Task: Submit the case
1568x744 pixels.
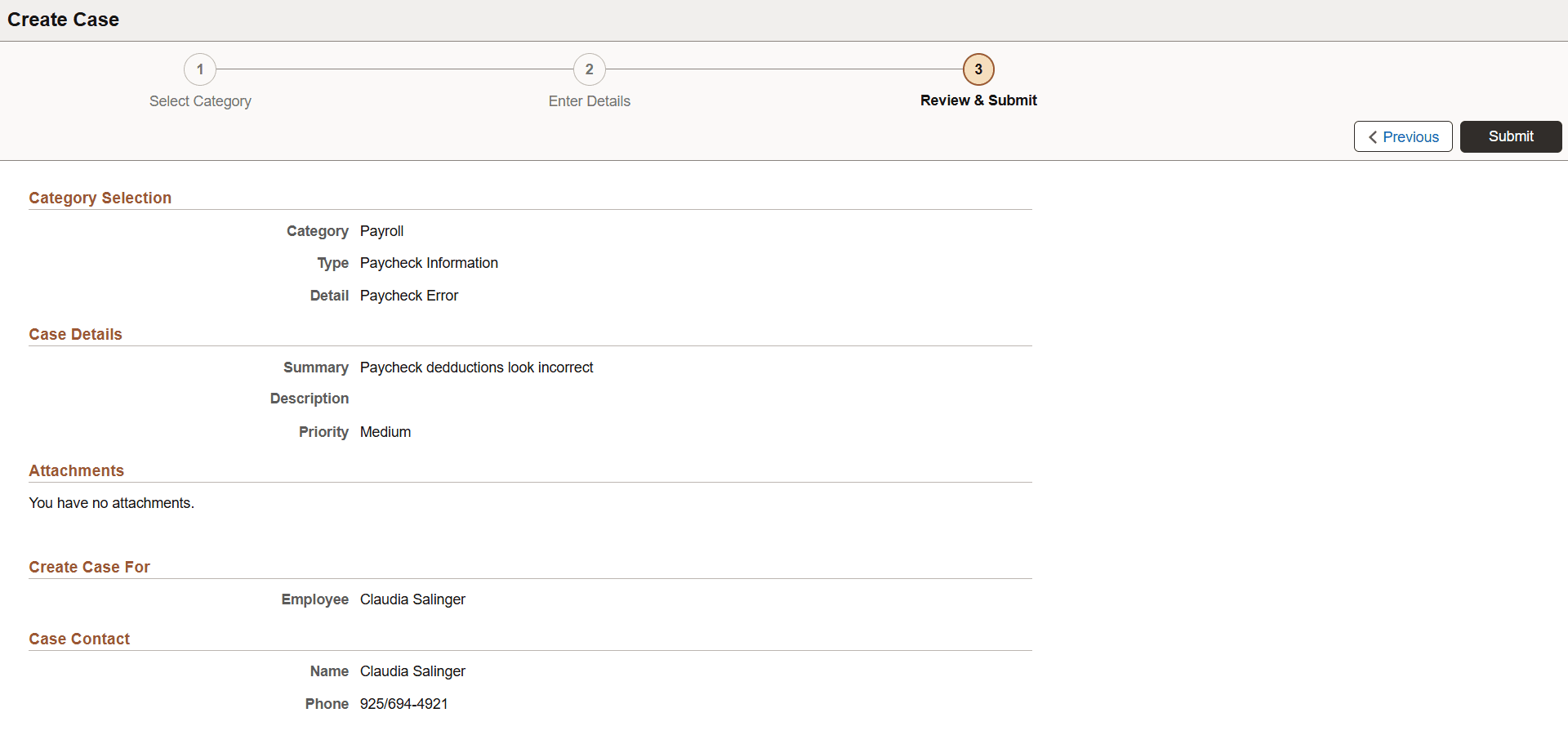Action: (x=1510, y=136)
